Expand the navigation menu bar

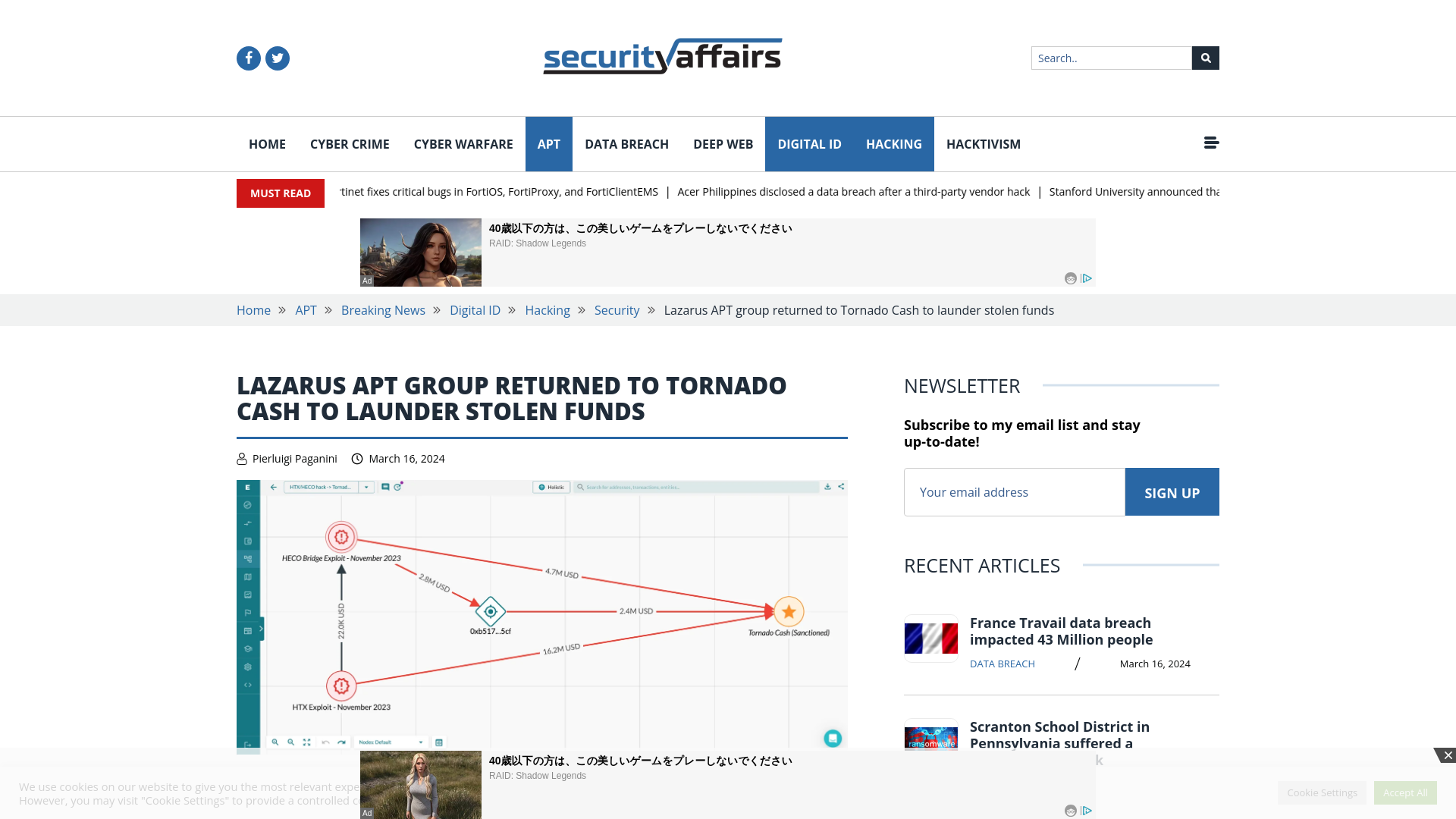click(x=1211, y=142)
